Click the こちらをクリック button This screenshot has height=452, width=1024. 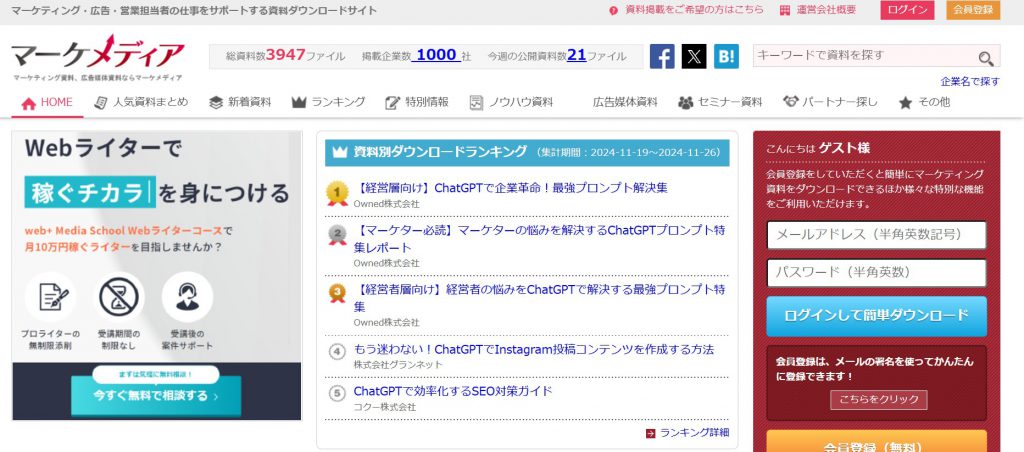(x=878, y=400)
